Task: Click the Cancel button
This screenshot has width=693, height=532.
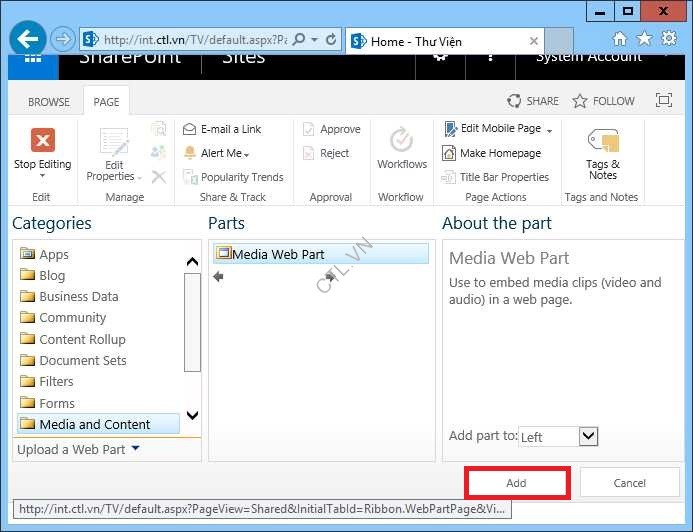Action: pos(629,483)
